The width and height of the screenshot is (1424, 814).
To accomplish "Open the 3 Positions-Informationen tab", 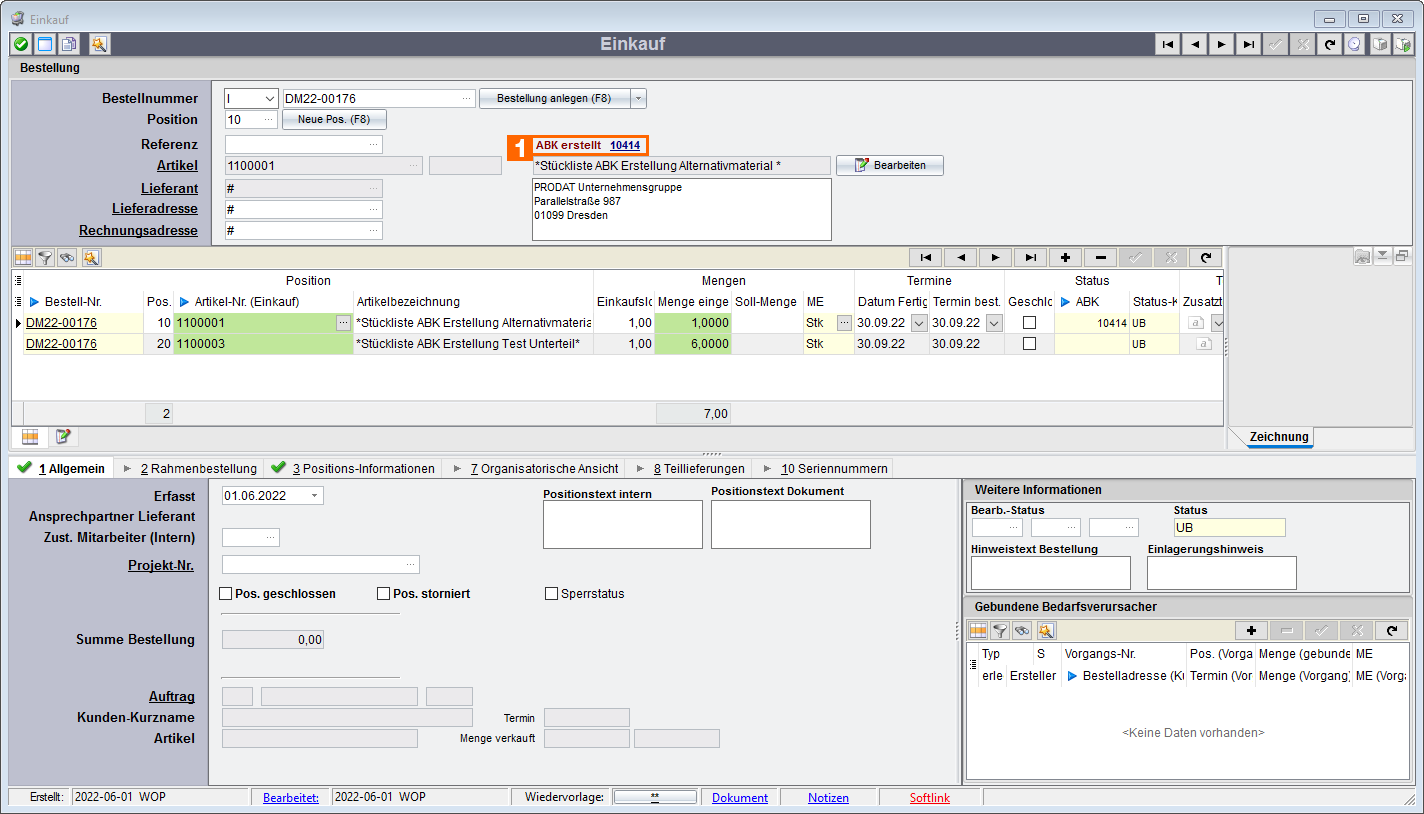I will [353, 469].
